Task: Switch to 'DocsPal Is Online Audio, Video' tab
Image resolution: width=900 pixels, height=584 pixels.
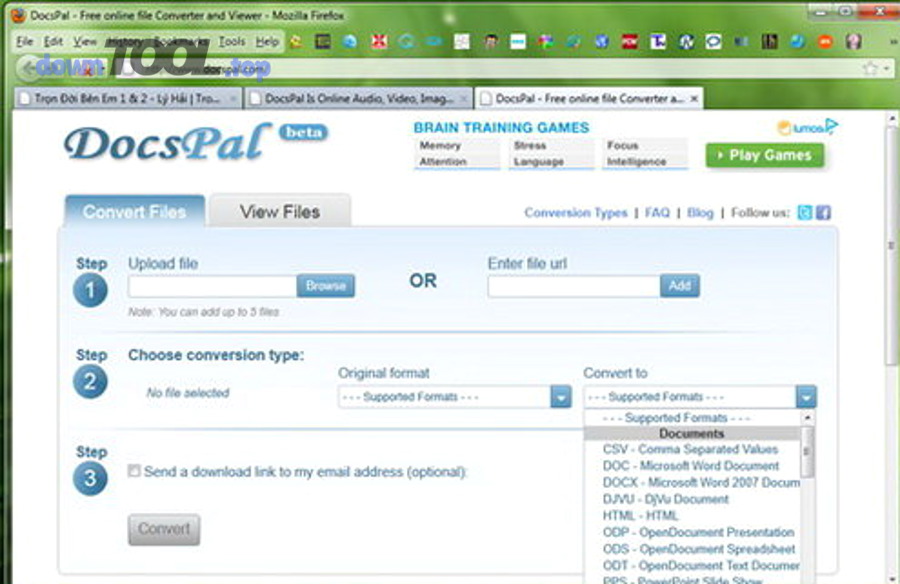Action: tap(358, 99)
